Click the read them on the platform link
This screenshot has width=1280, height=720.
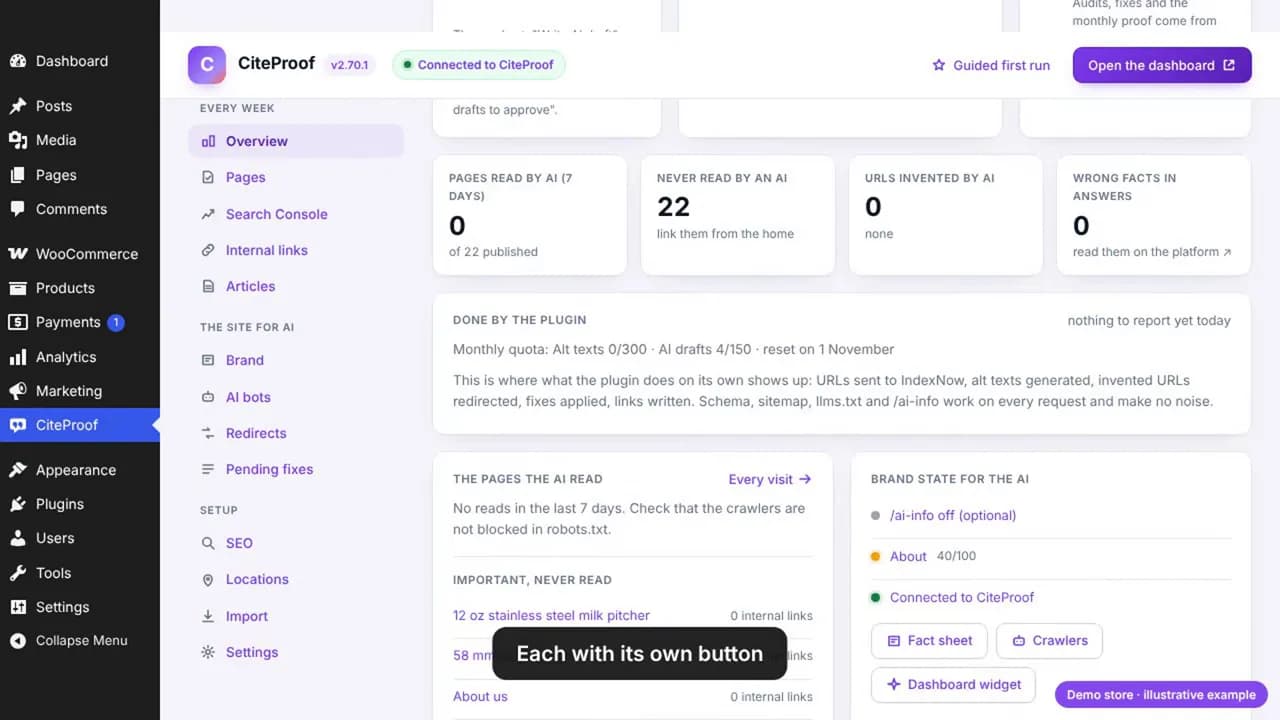tap(1152, 252)
